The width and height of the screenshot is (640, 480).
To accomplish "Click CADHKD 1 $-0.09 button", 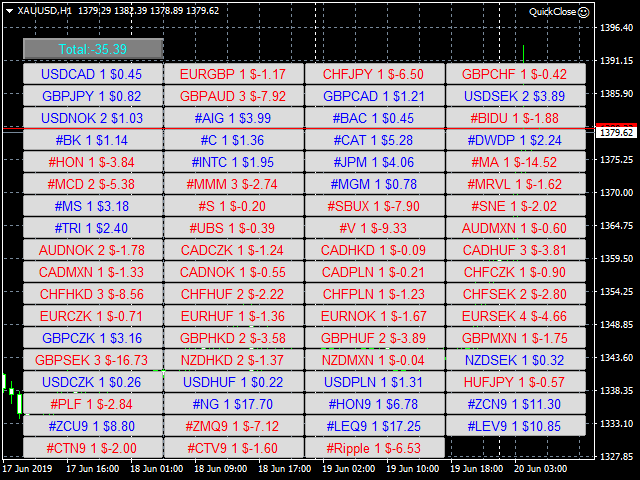I will (375, 250).
